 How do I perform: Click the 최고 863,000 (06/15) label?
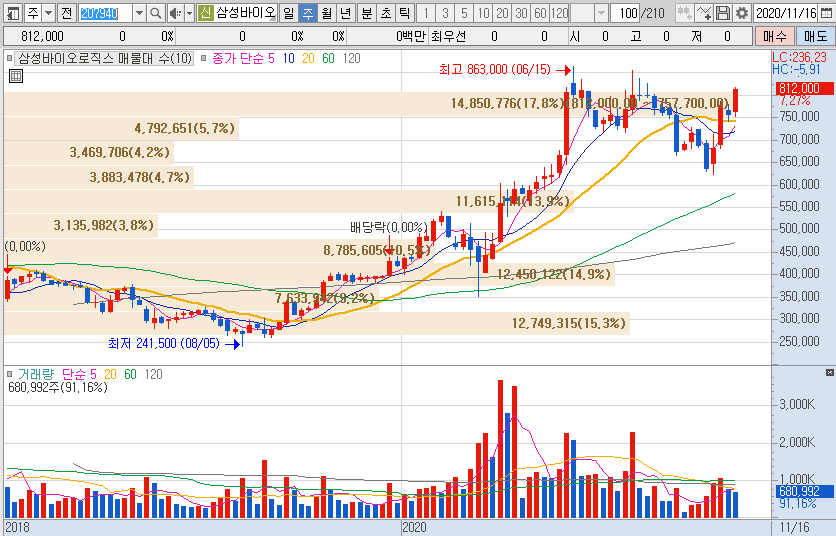[x=494, y=69]
